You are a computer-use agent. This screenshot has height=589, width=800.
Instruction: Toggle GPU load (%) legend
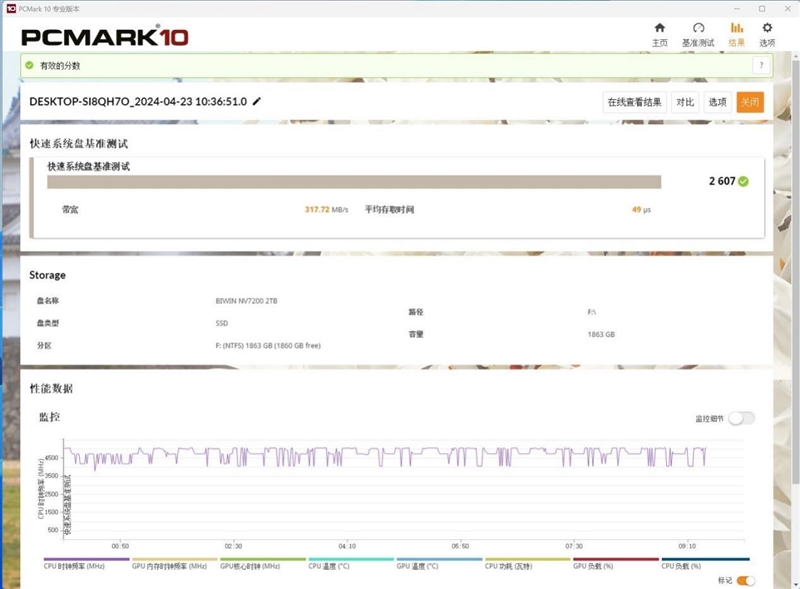coord(616,563)
